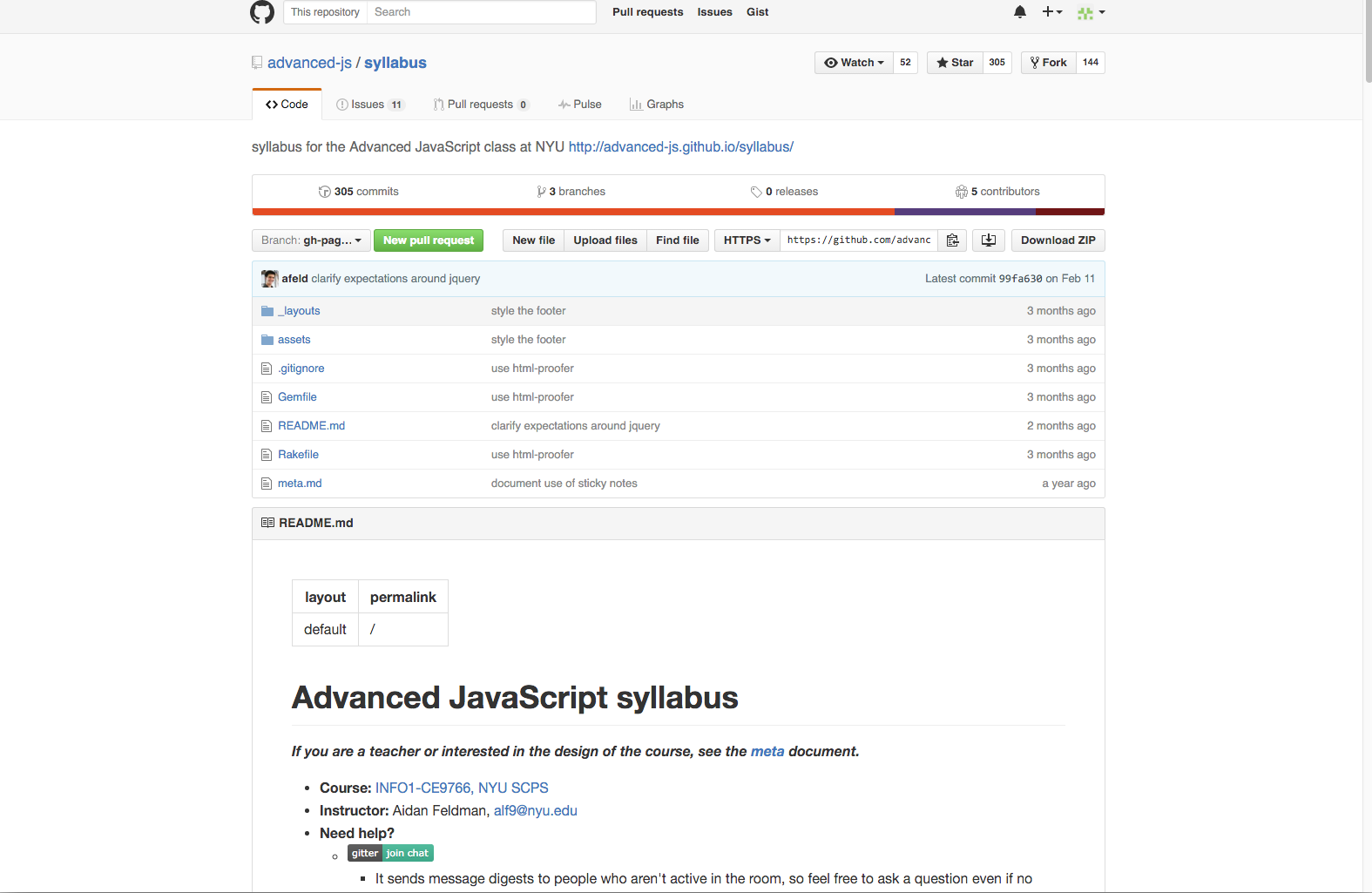Click Find file button
Image resolution: width=1372 pixels, height=893 pixels.
click(x=678, y=240)
